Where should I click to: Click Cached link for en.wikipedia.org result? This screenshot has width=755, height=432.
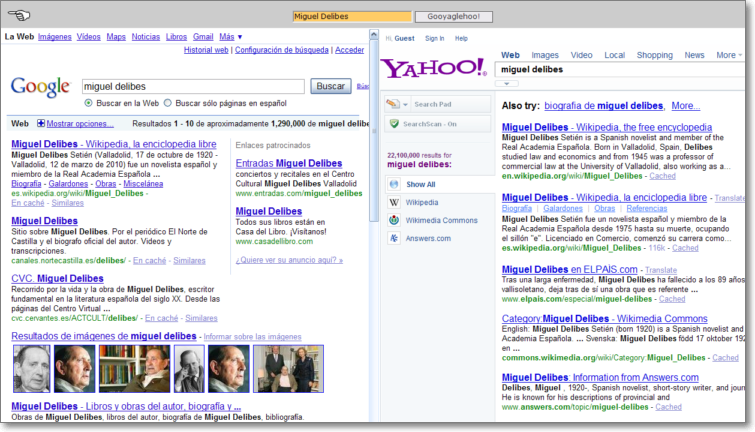coord(662,176)
